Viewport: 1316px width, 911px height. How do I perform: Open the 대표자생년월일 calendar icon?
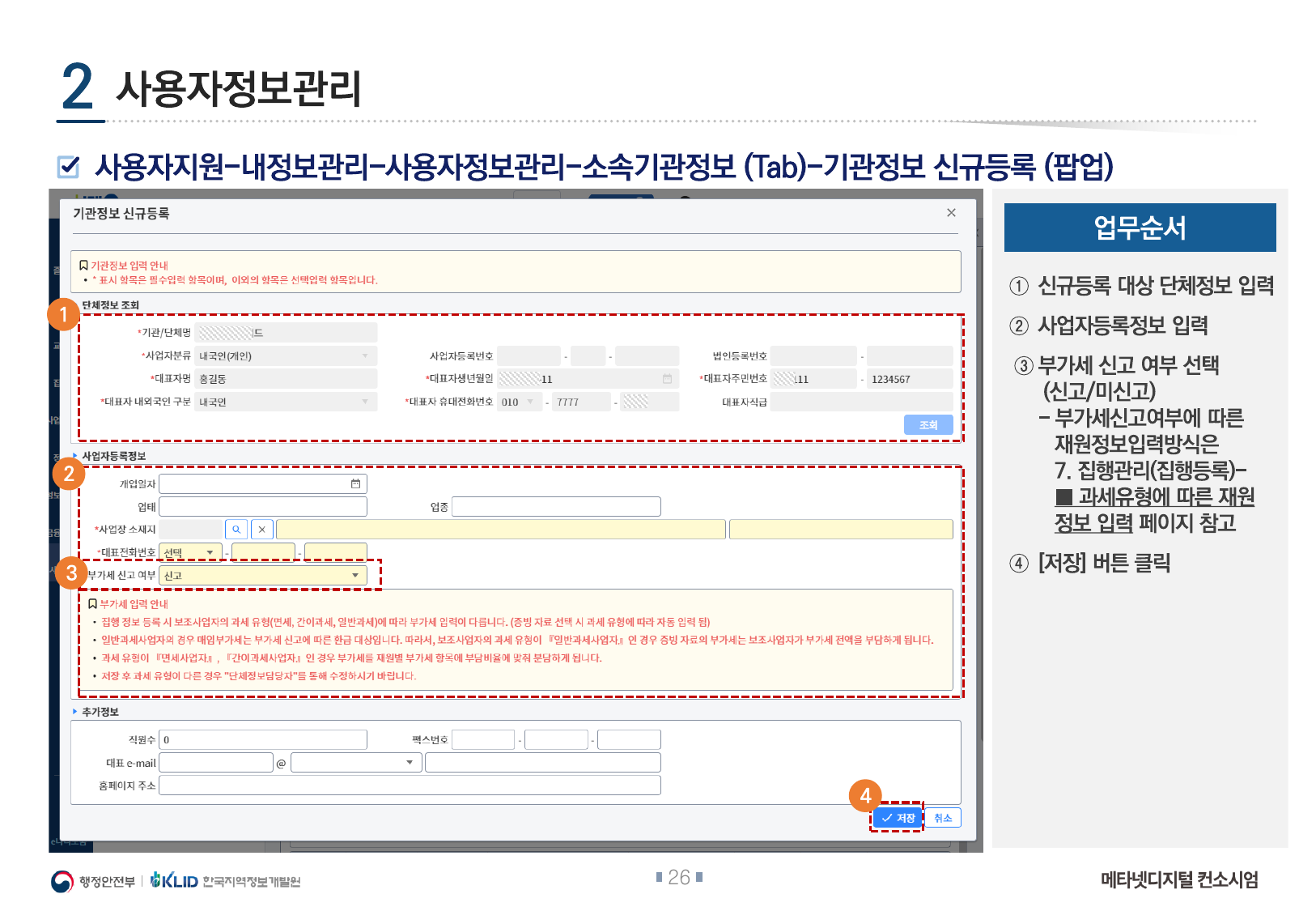pyautogui.click(x=667, y=379)
